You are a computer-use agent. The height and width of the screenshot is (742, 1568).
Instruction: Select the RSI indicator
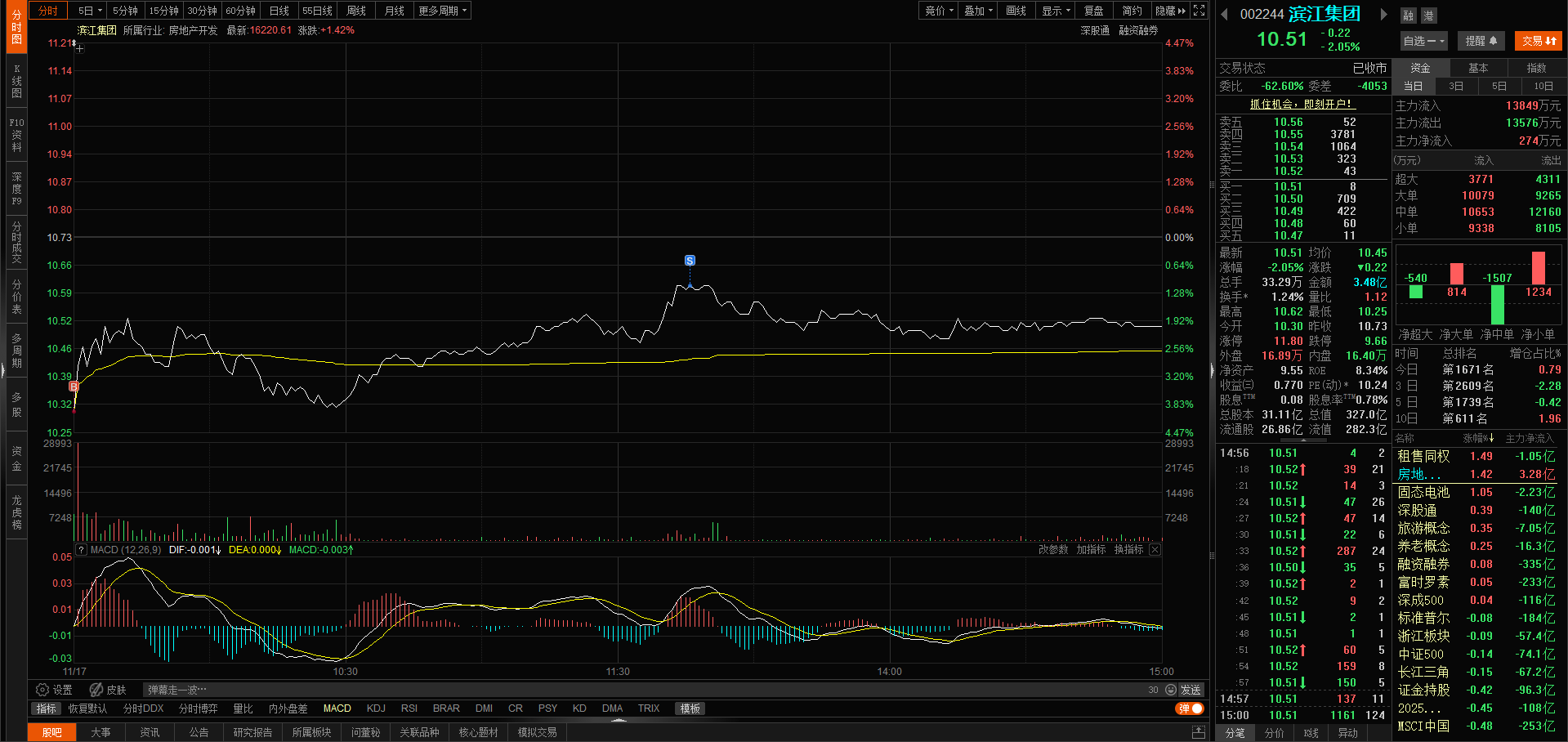pyautogui.click(x=409, y=708)
